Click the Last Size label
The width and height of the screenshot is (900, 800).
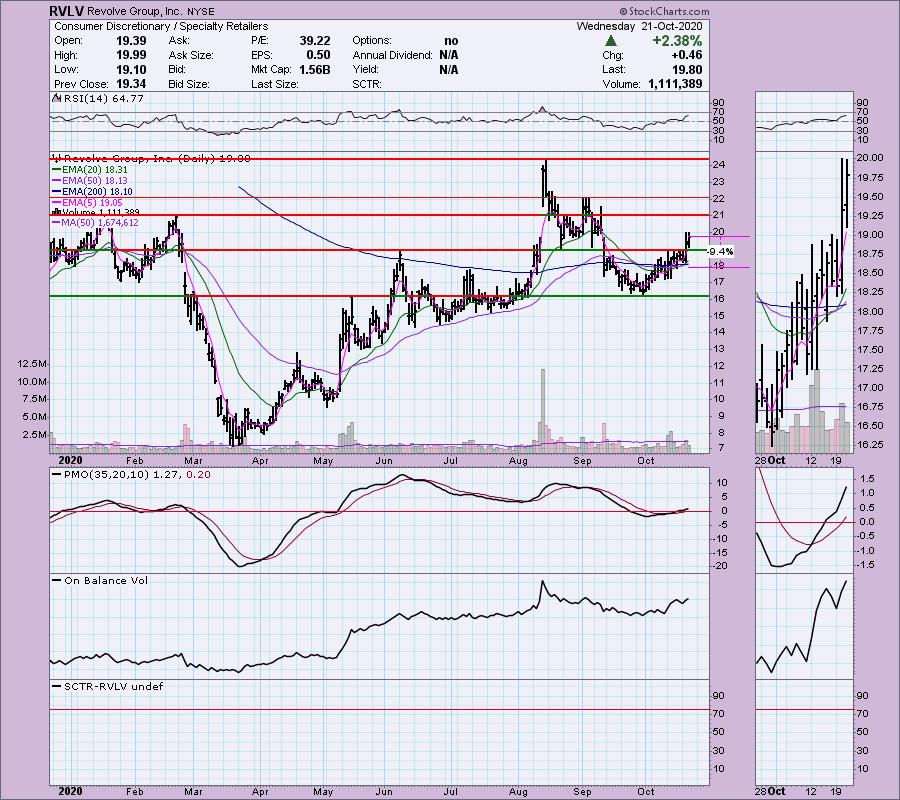[275, 84]
